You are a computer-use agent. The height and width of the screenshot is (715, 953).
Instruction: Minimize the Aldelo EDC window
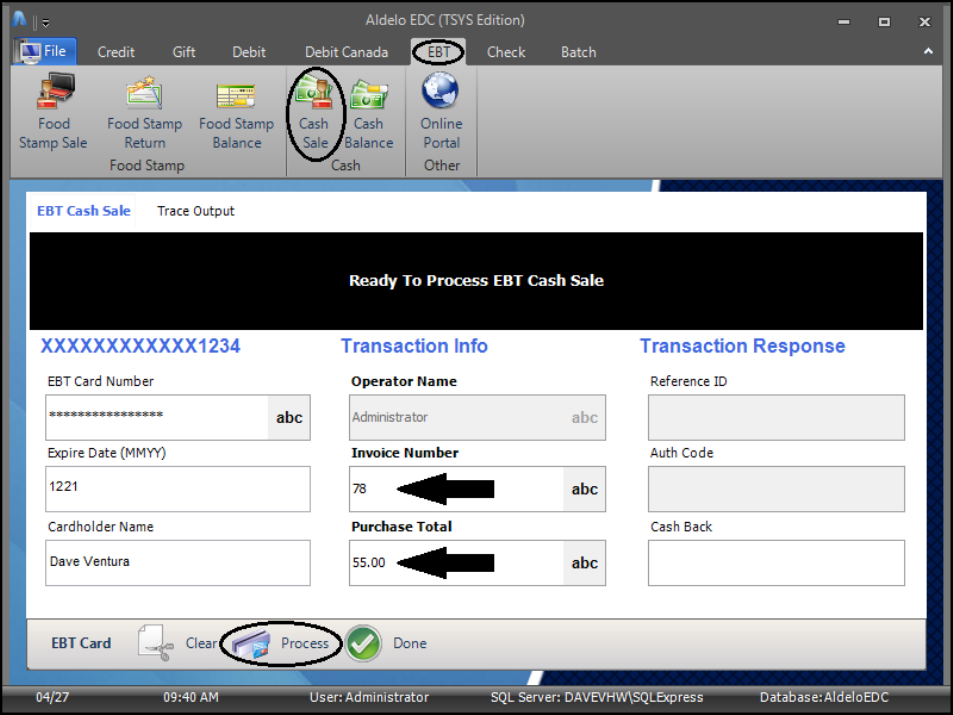(844, 22)
